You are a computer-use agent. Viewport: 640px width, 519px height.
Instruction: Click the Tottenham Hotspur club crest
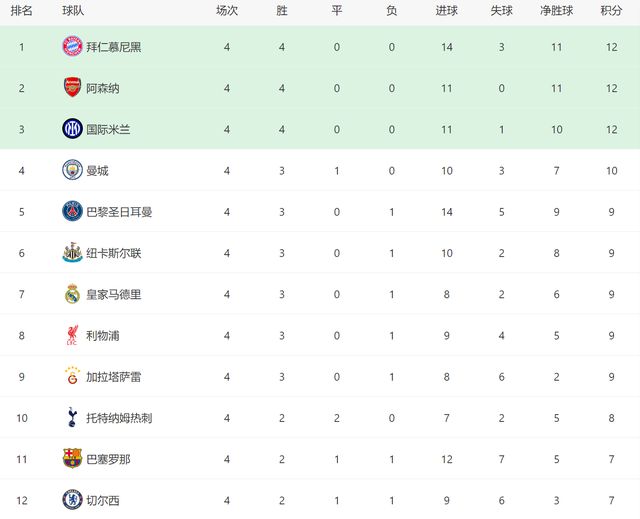pos(72,417)
